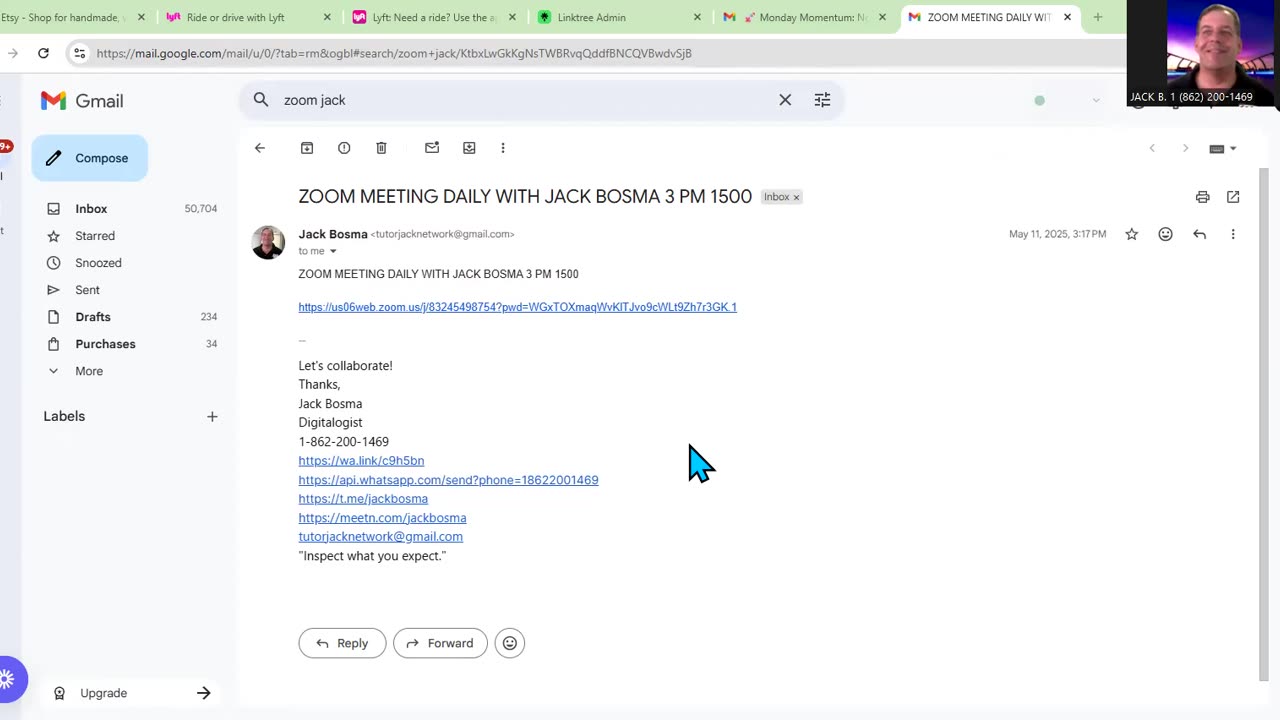Click Upgrade in sidebar
The height and width of the screenshot is (720, 1280).
(130, 693)
